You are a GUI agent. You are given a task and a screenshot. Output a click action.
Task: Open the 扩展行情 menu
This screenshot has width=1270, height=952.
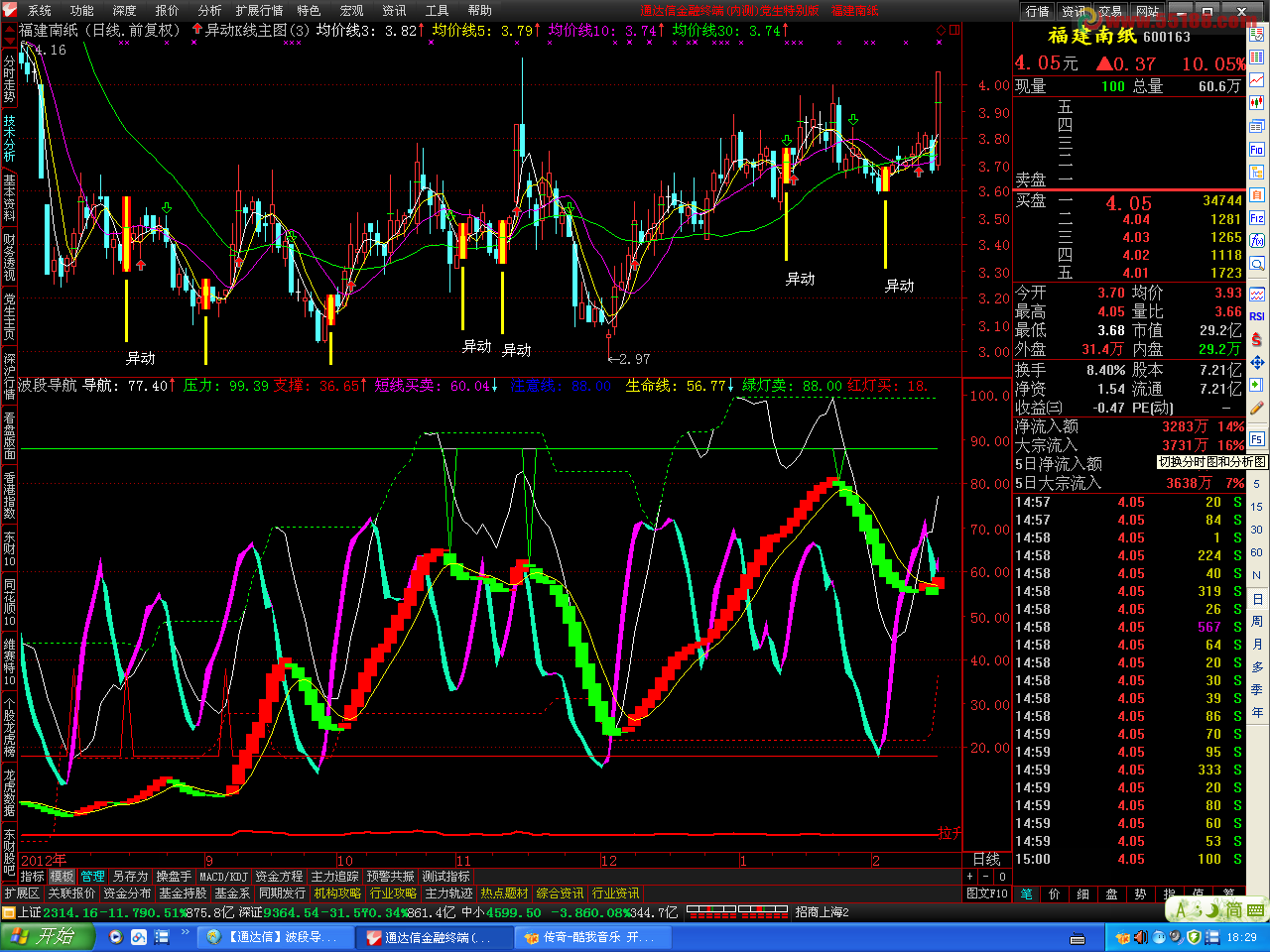(x=260, y=11)
